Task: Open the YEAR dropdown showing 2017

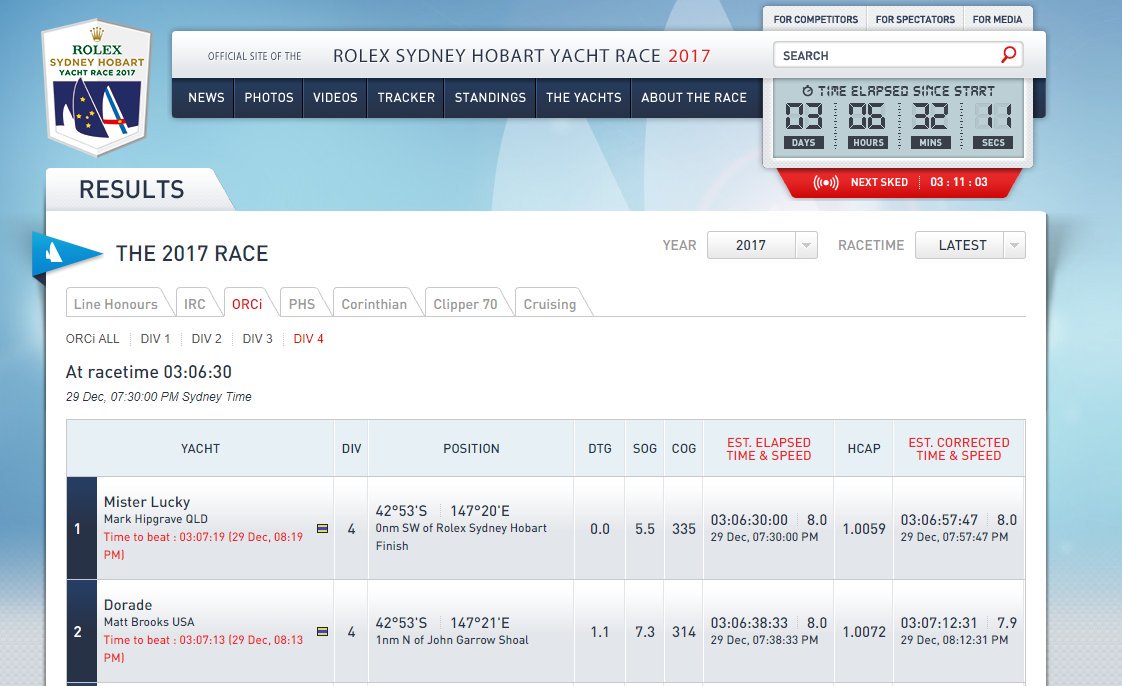Action: [762, 245]
